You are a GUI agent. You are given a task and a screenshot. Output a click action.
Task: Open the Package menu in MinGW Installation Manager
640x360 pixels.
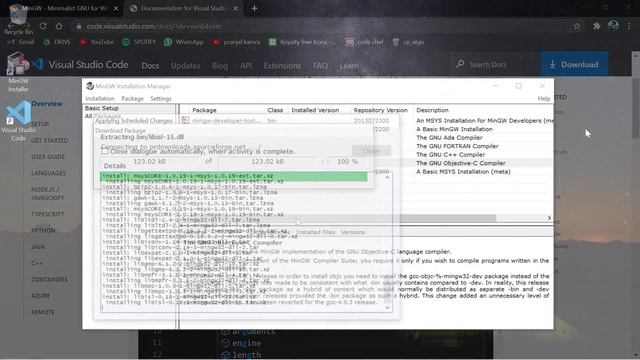pyautogui.click(x=132, y=98)
